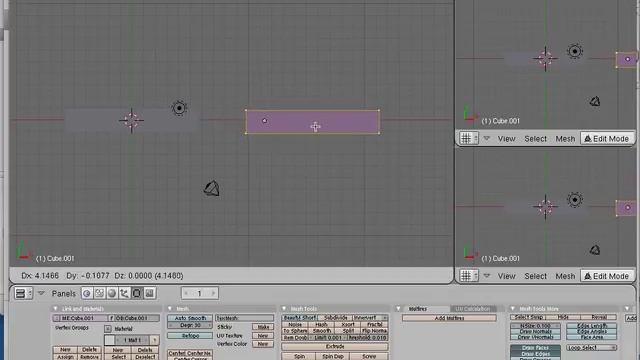Image resolution: width=640 pixels, height=360 pixels.
Task: Toggle Draw Normals option
Action: point(535,331)
